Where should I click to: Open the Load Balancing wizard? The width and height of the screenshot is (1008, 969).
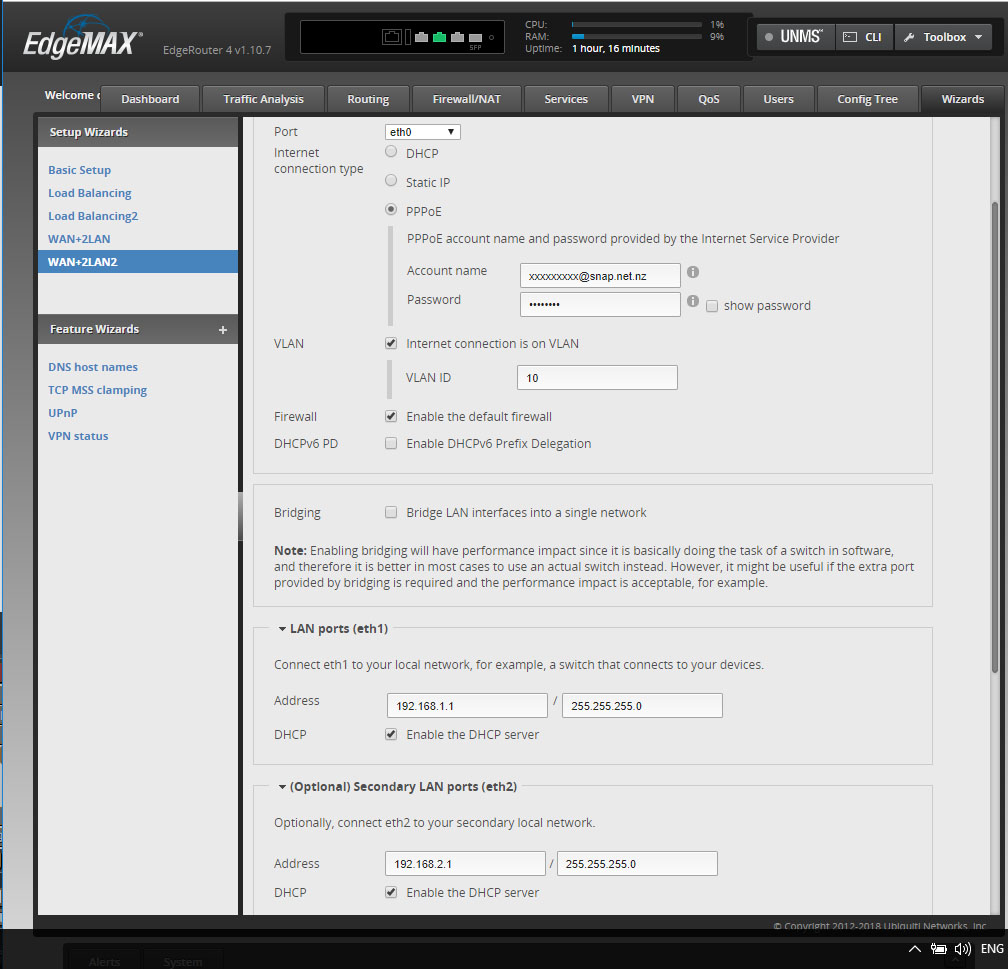[90, 194]
